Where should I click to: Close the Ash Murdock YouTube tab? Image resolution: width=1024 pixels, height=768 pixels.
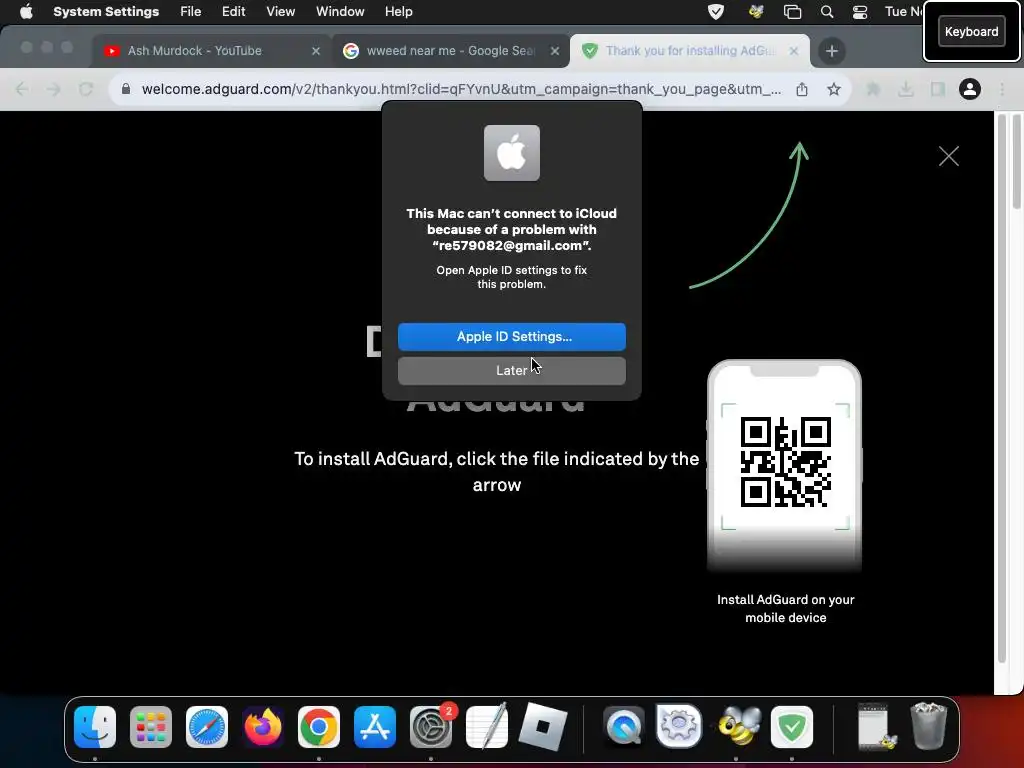pyautogui.click(x=315, y=51)
